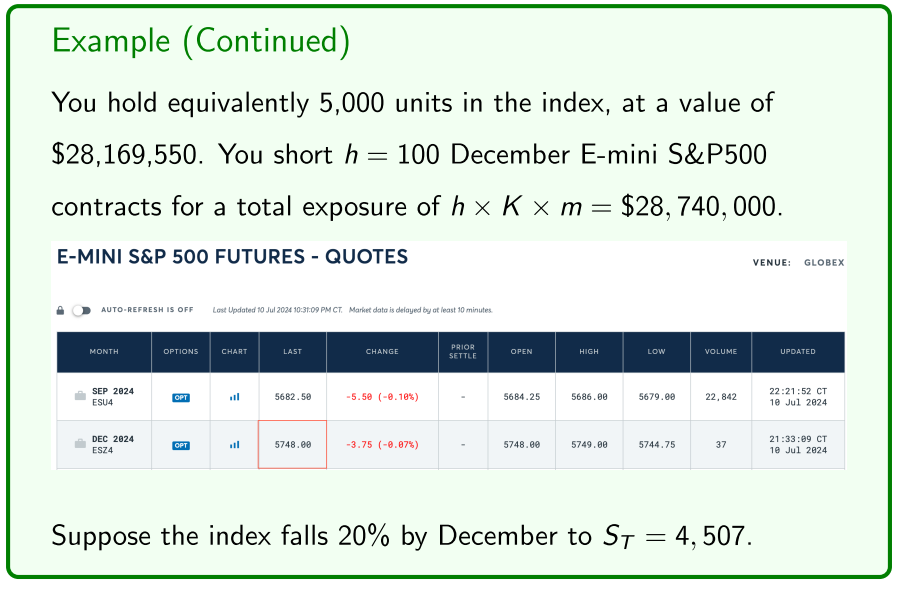The image size is (898, 589).
Task: Click the highlighted 5748.00 last price cell
Action: pyautogui.click(x=292, y=445)
